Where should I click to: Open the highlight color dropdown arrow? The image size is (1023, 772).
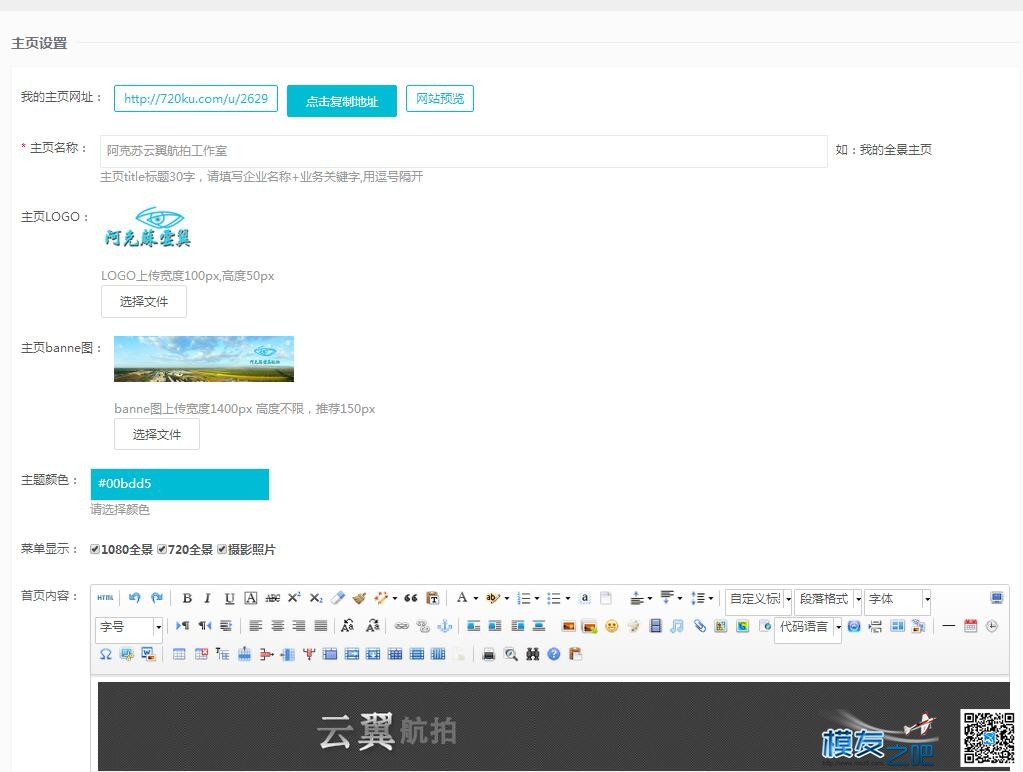506,598
